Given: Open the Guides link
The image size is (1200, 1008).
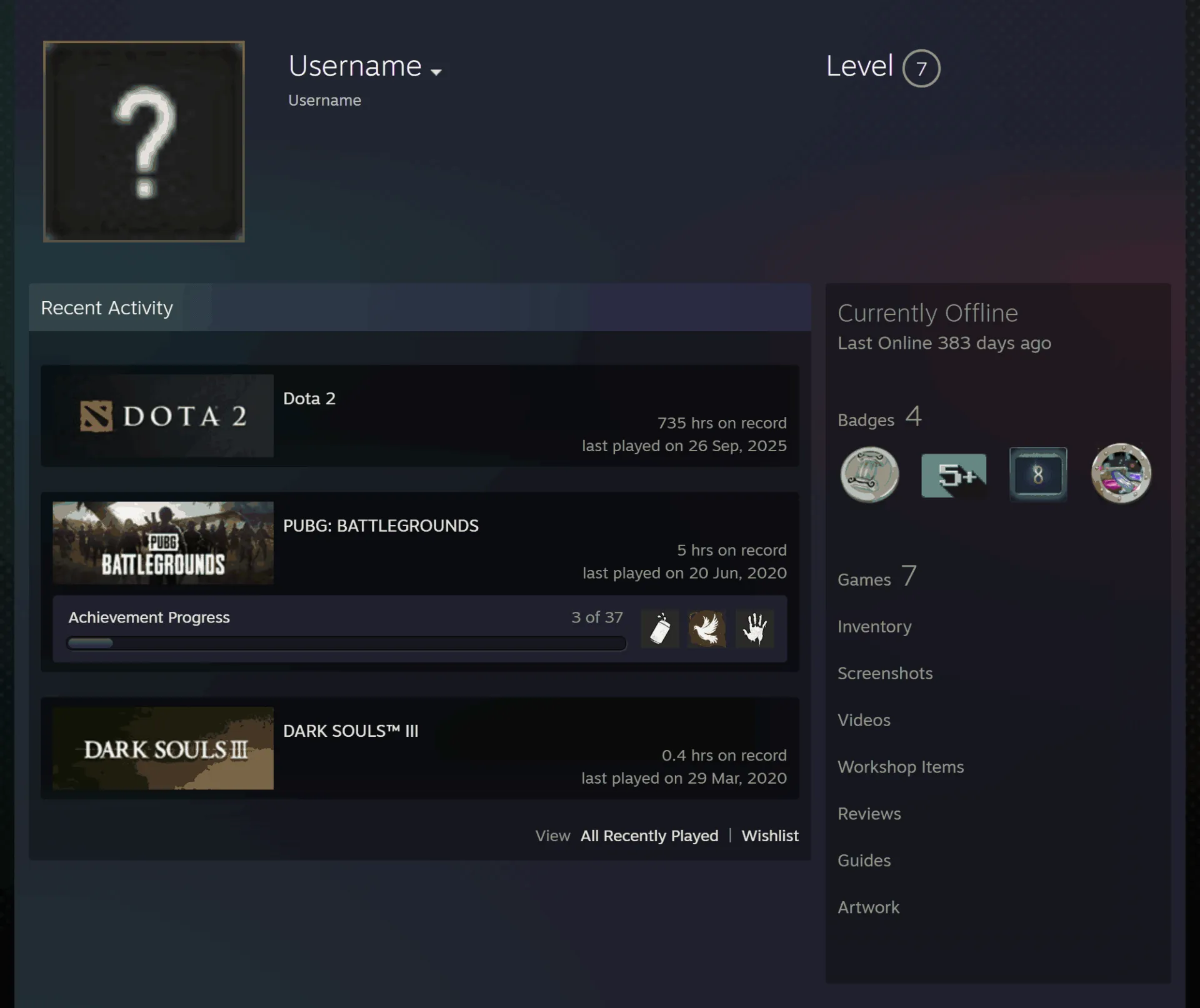Looking at the screenshot, I should [x=864, y=861].
